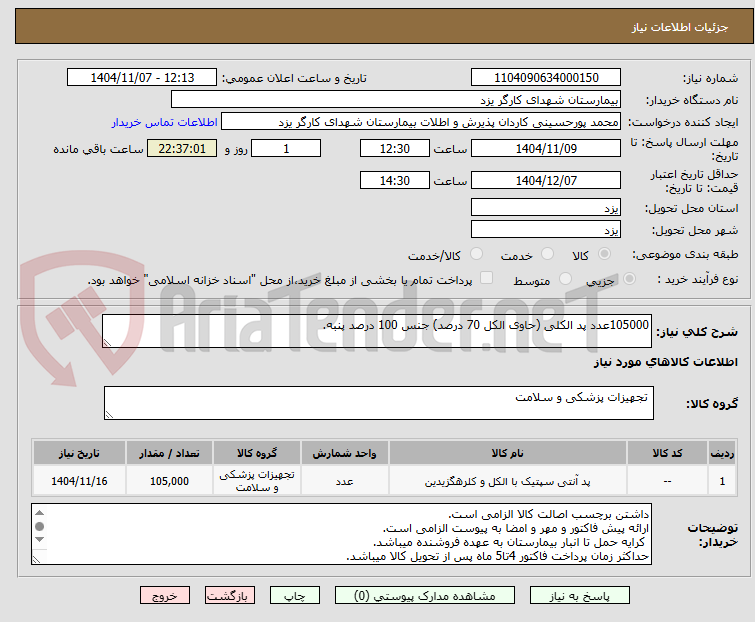Click the quantity cell 105,000
755x622 pixels.
tap(169, 481)
